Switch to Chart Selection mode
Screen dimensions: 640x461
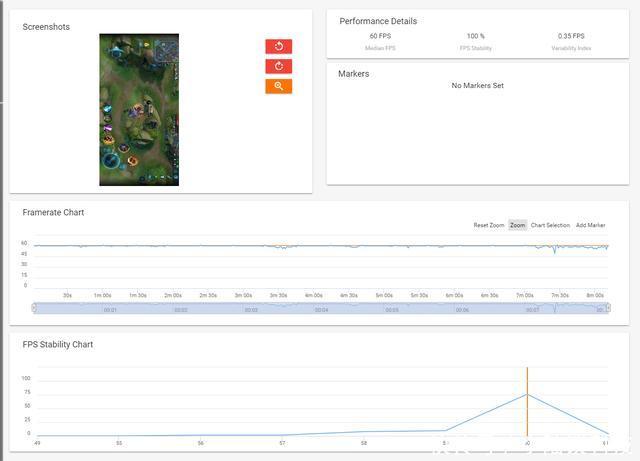point(550,225)
